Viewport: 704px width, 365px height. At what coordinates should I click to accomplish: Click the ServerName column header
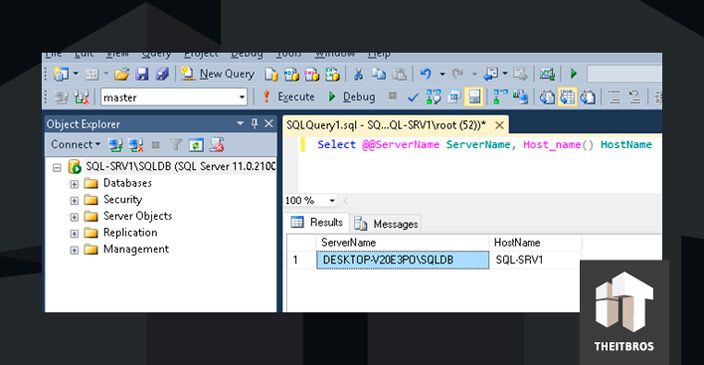tap(403, 242)
